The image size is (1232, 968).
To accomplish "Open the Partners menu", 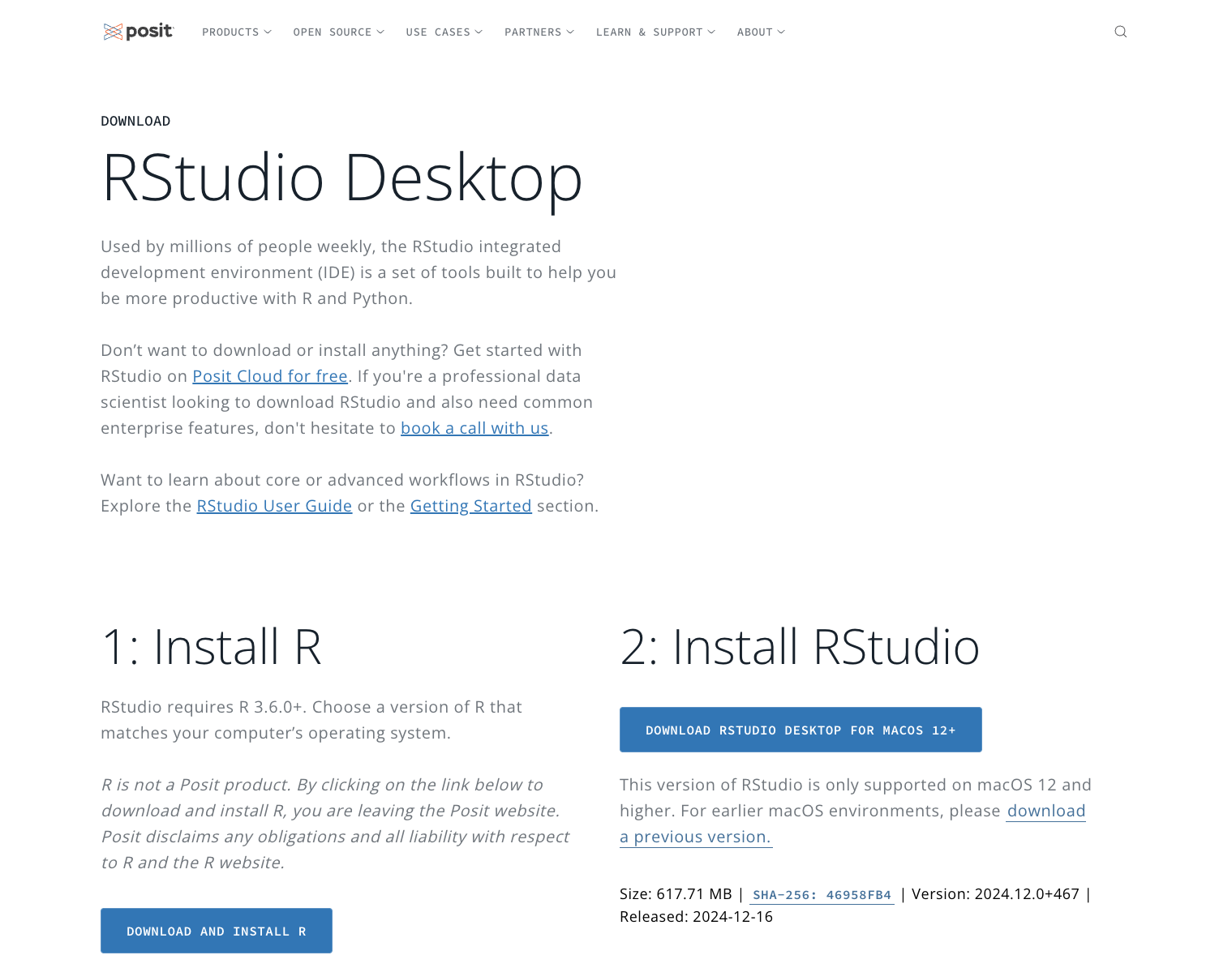I will 539,32.
